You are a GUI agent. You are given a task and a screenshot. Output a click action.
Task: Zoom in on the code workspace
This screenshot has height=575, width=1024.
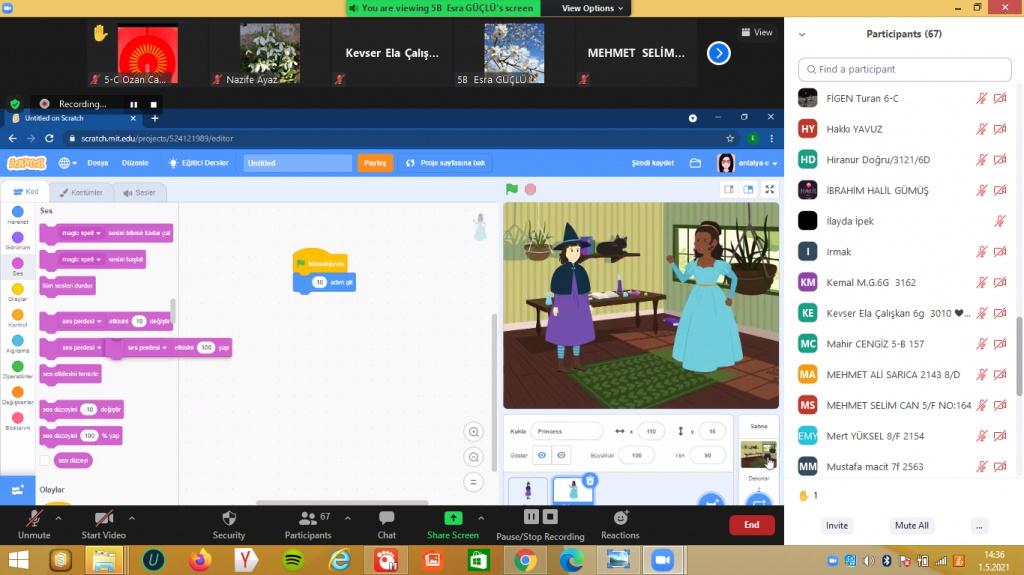(x=474, y=432)
